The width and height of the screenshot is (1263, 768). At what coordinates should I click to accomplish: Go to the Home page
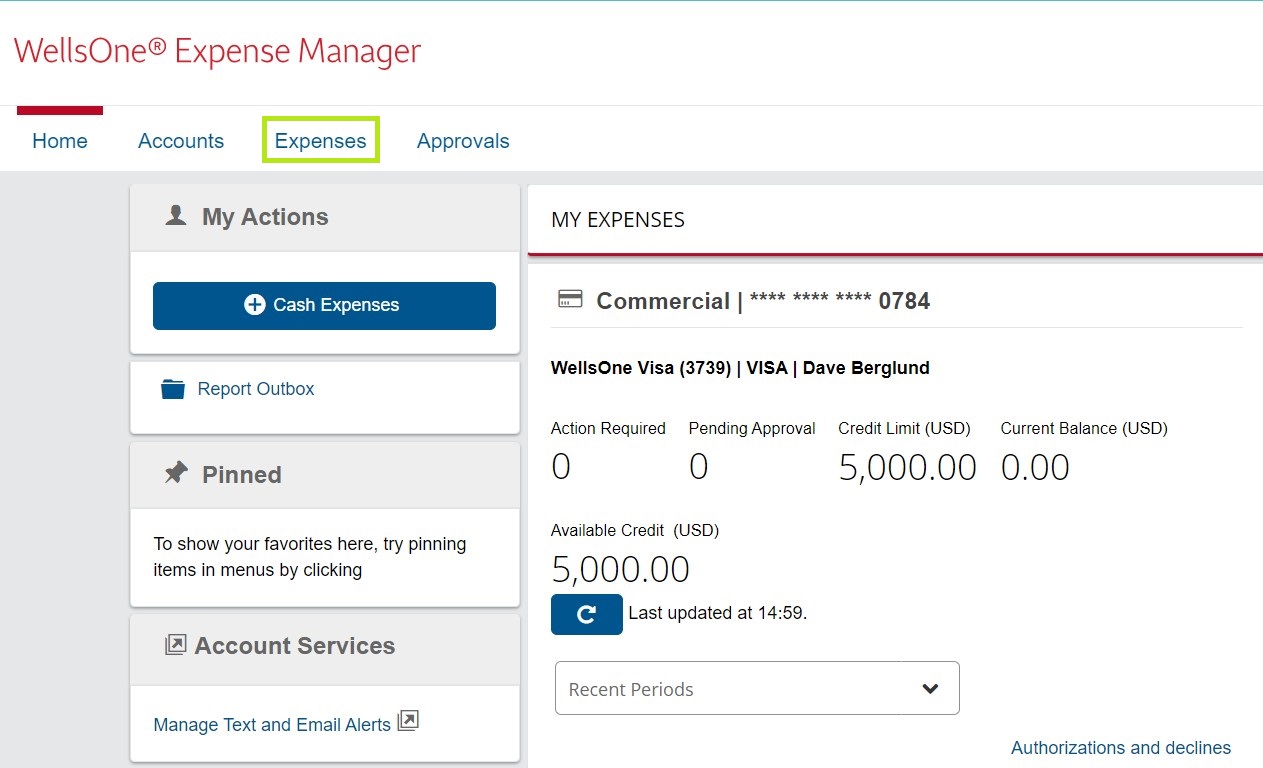coord(59,141)
